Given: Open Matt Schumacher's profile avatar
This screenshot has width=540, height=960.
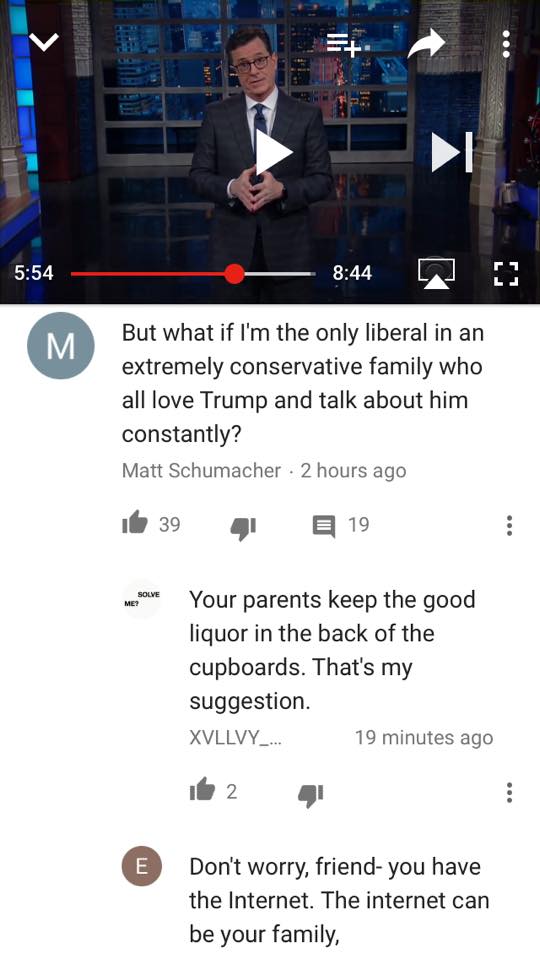Looking at the screenshot, I should 61,345.
